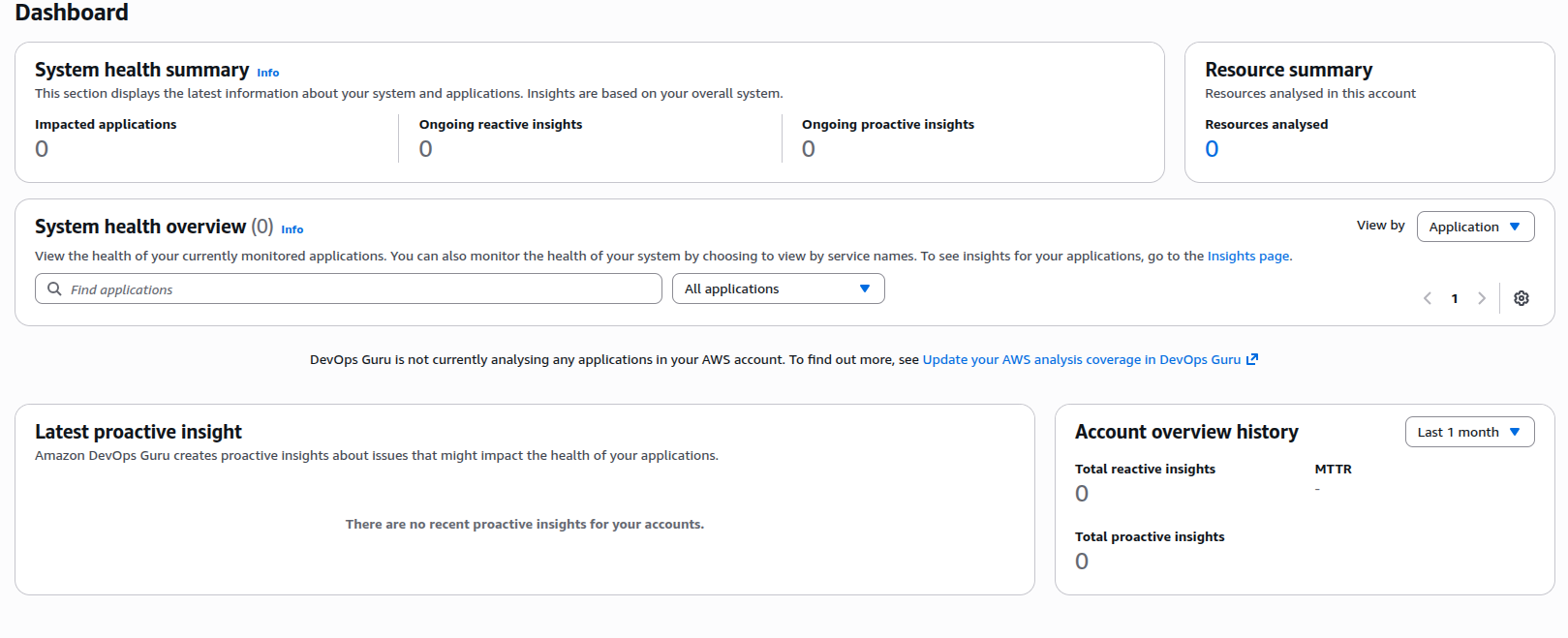Focus the Find applications search field
Image resolution: width=1568 pixels, height=638 pixels.
(358, 289)
